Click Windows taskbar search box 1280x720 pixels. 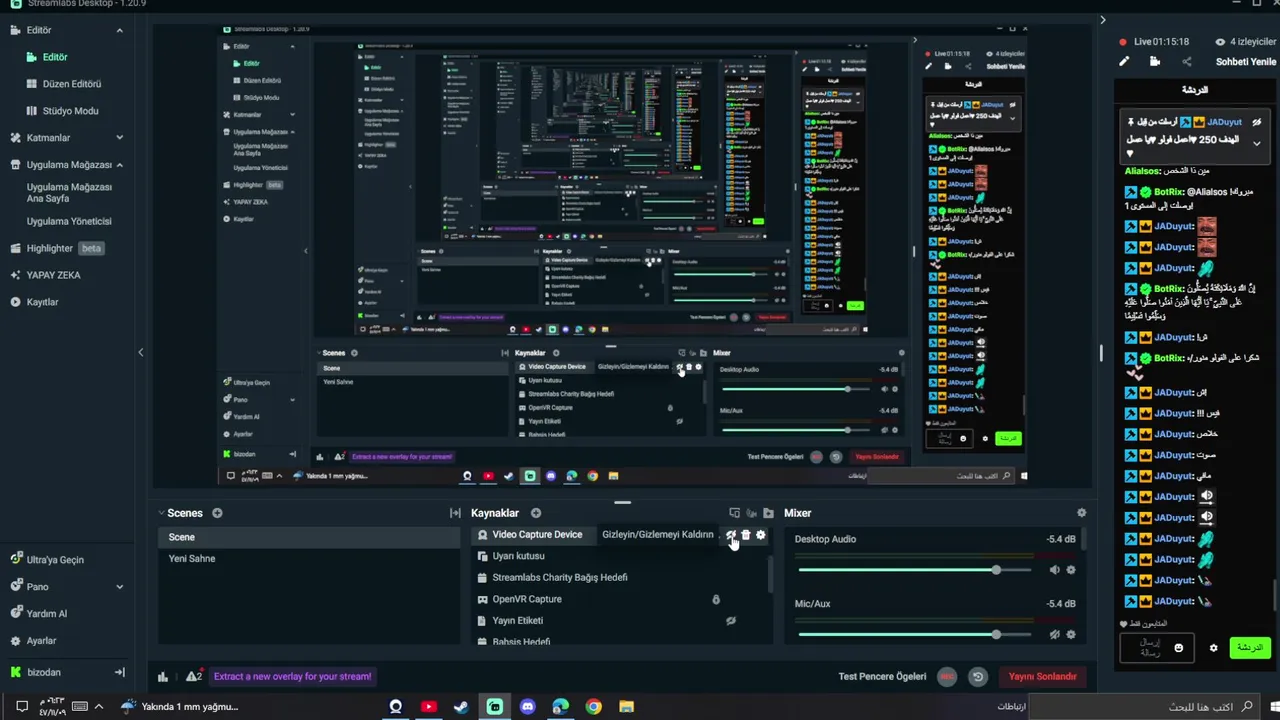[1147, 707]
